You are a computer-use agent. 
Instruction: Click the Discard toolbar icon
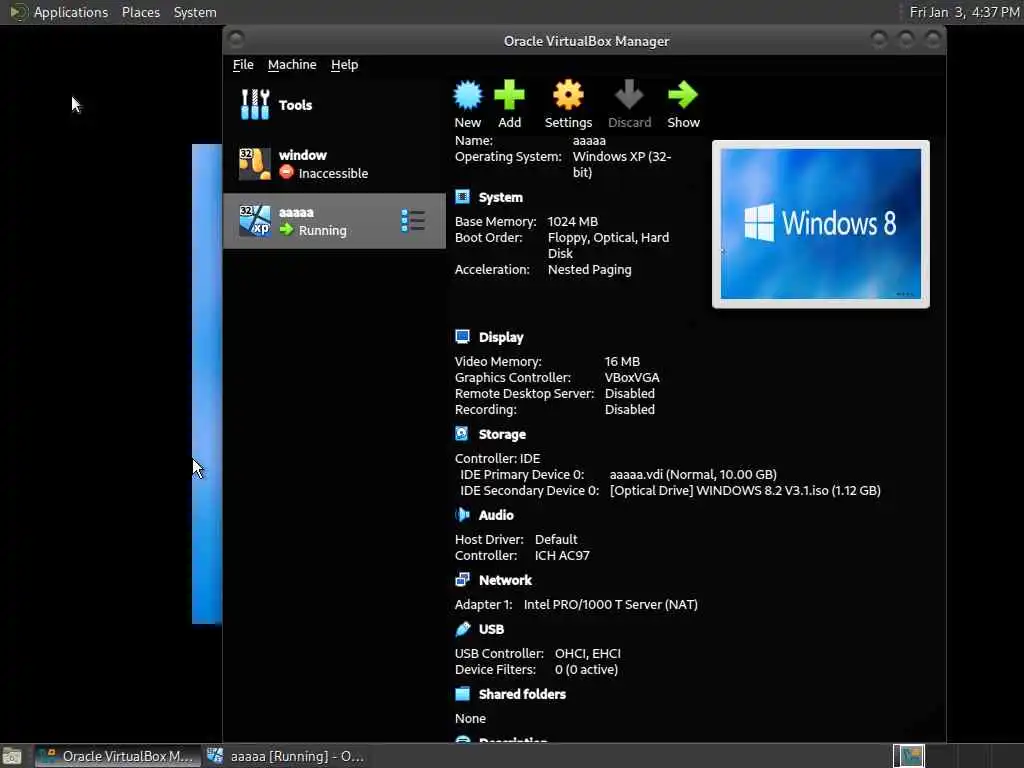click(629, 95)
